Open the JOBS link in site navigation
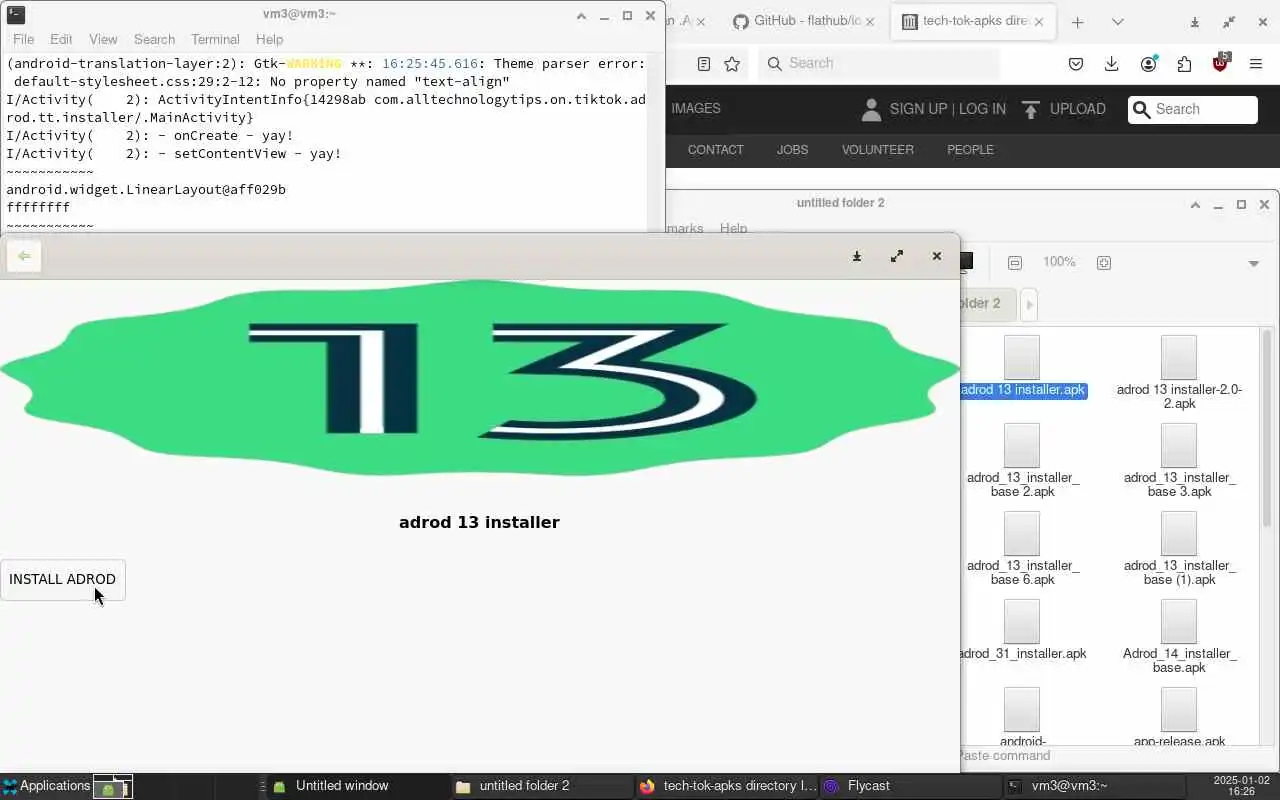1280x800 pixels. [x=792, y=150]
